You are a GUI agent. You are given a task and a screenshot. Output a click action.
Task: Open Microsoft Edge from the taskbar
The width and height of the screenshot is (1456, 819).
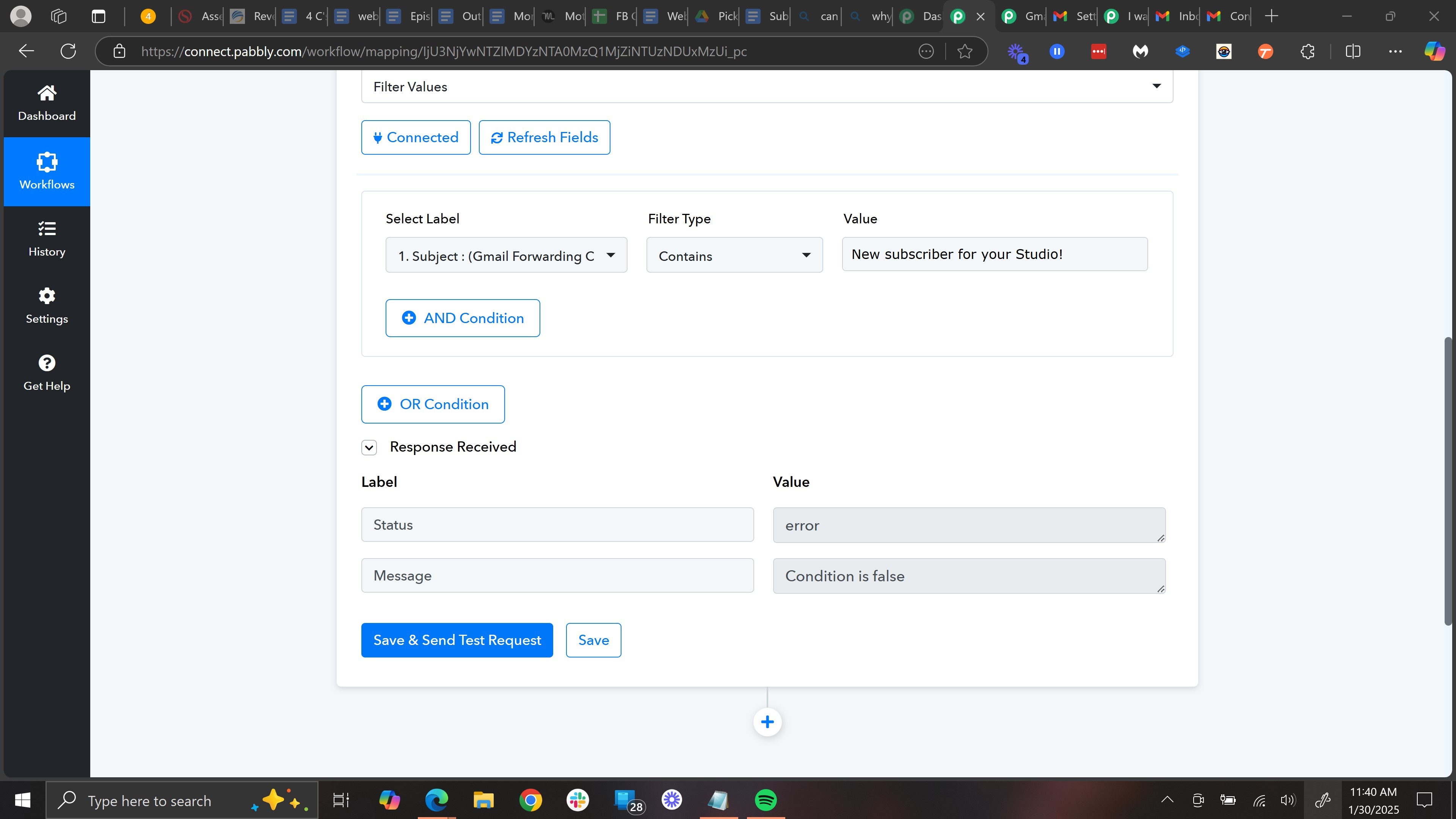pyautogui.click(x=436, y=800)
